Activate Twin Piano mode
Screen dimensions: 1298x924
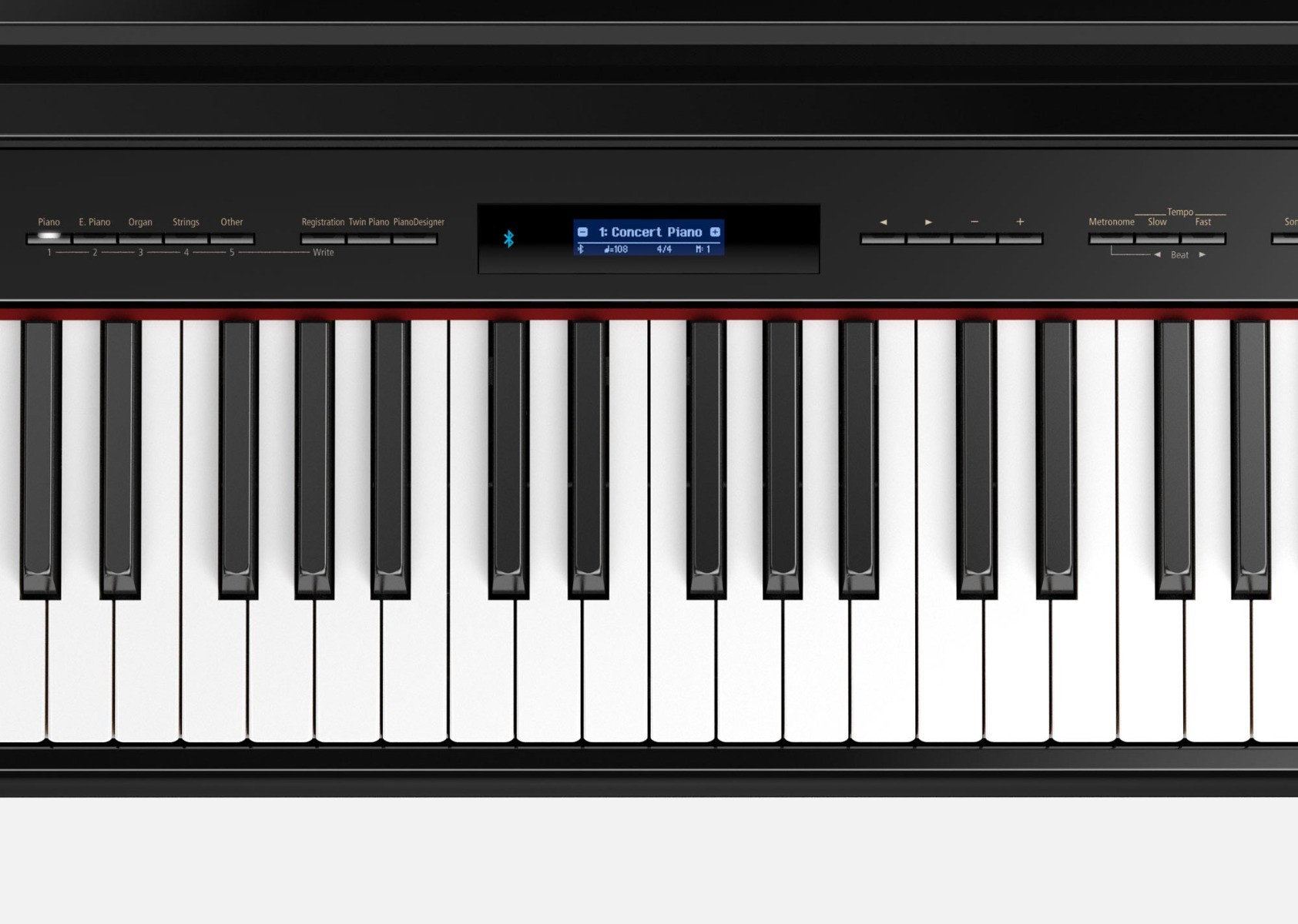click(369, 239)
